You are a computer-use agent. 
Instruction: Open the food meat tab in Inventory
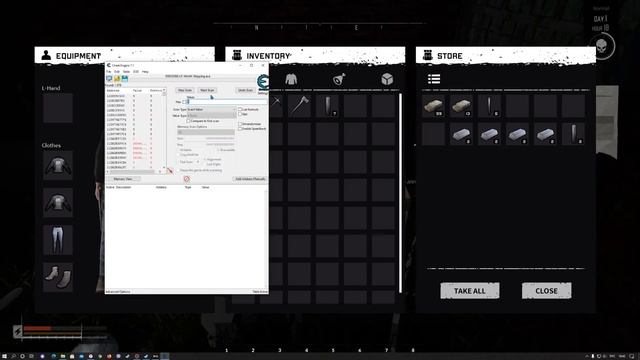coord(339,79)
